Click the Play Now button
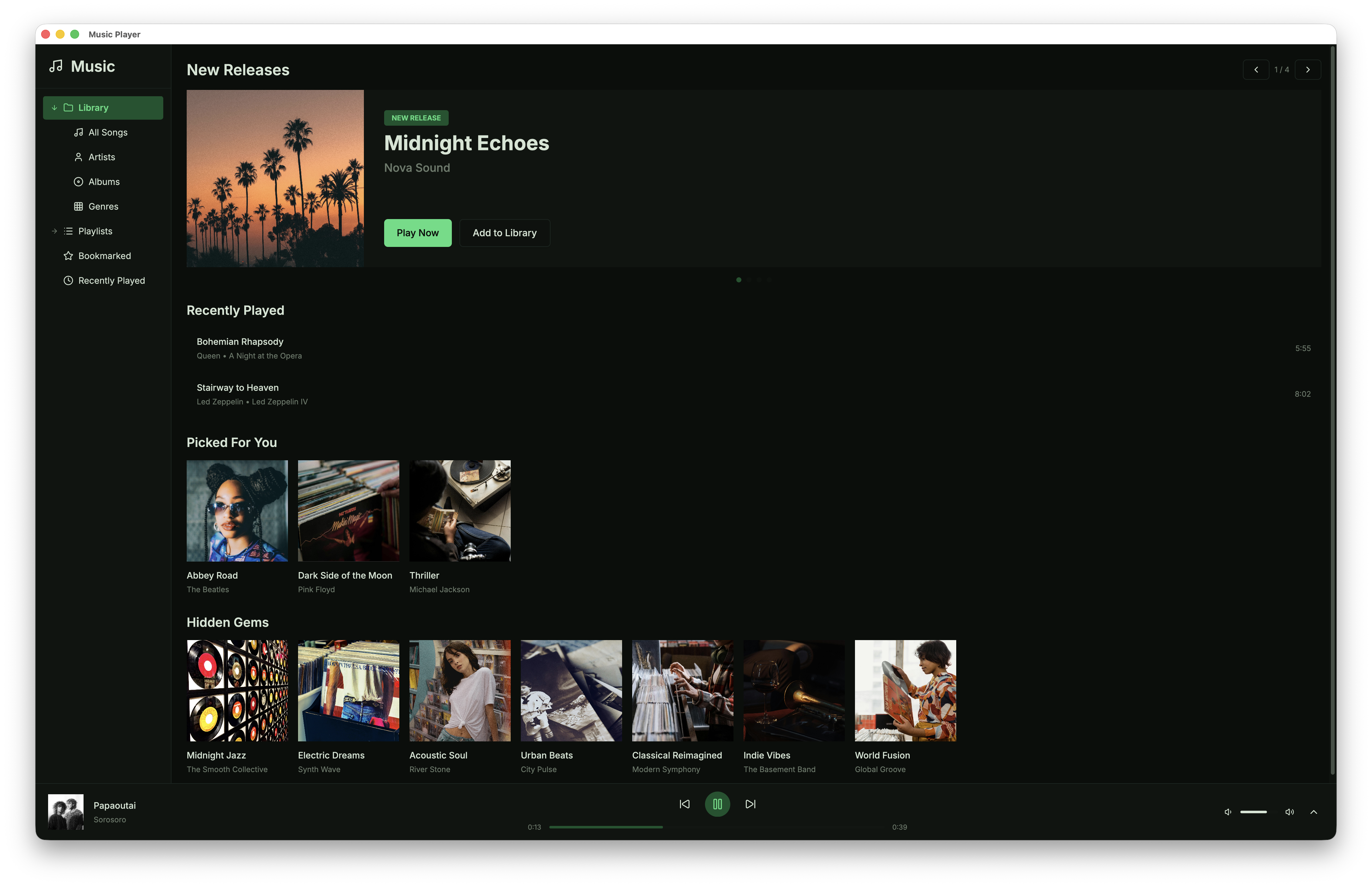 [417, 233]
